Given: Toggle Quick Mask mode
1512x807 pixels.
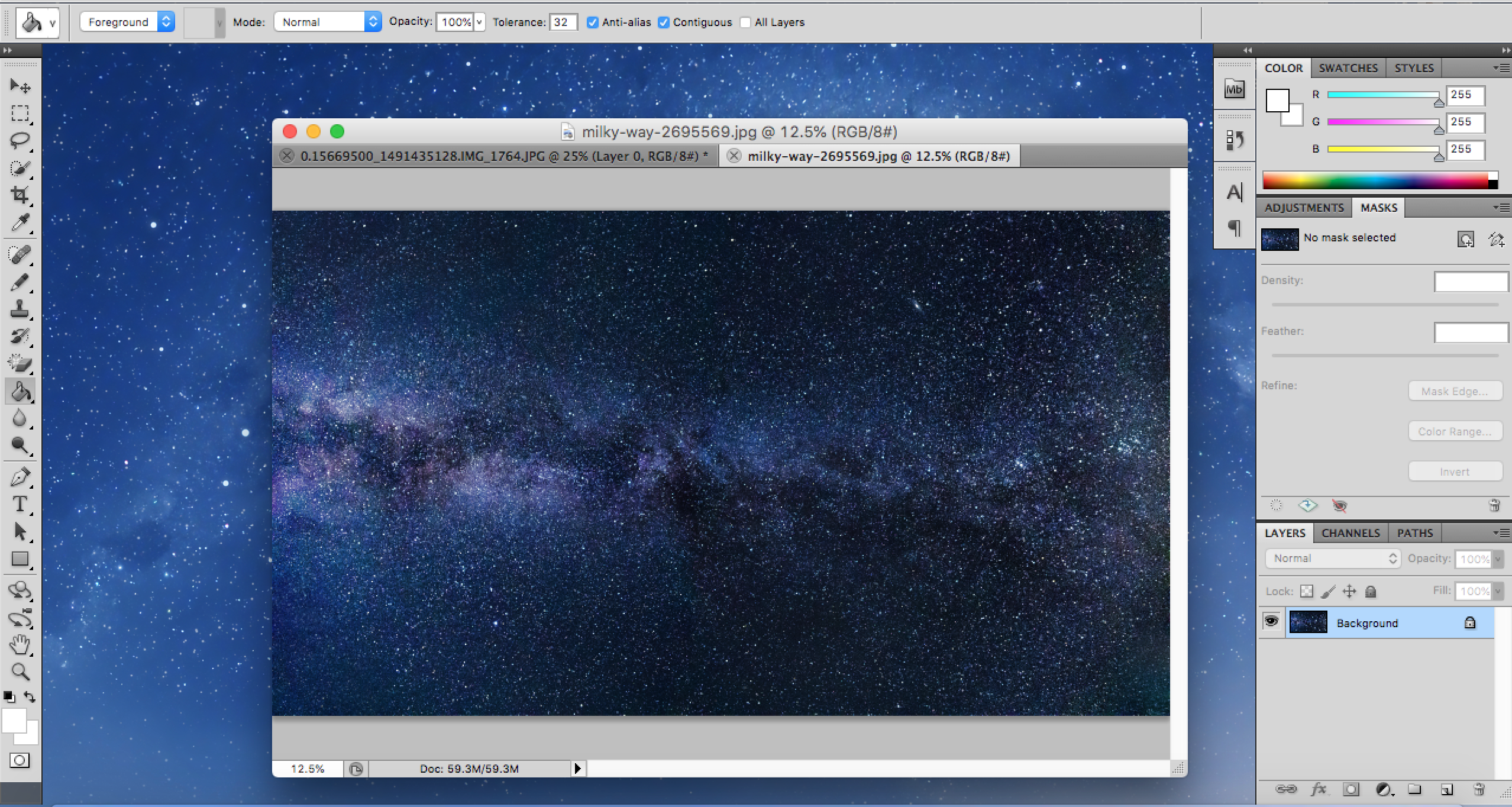Looking at the screenshot, I should tap(20, 760).
